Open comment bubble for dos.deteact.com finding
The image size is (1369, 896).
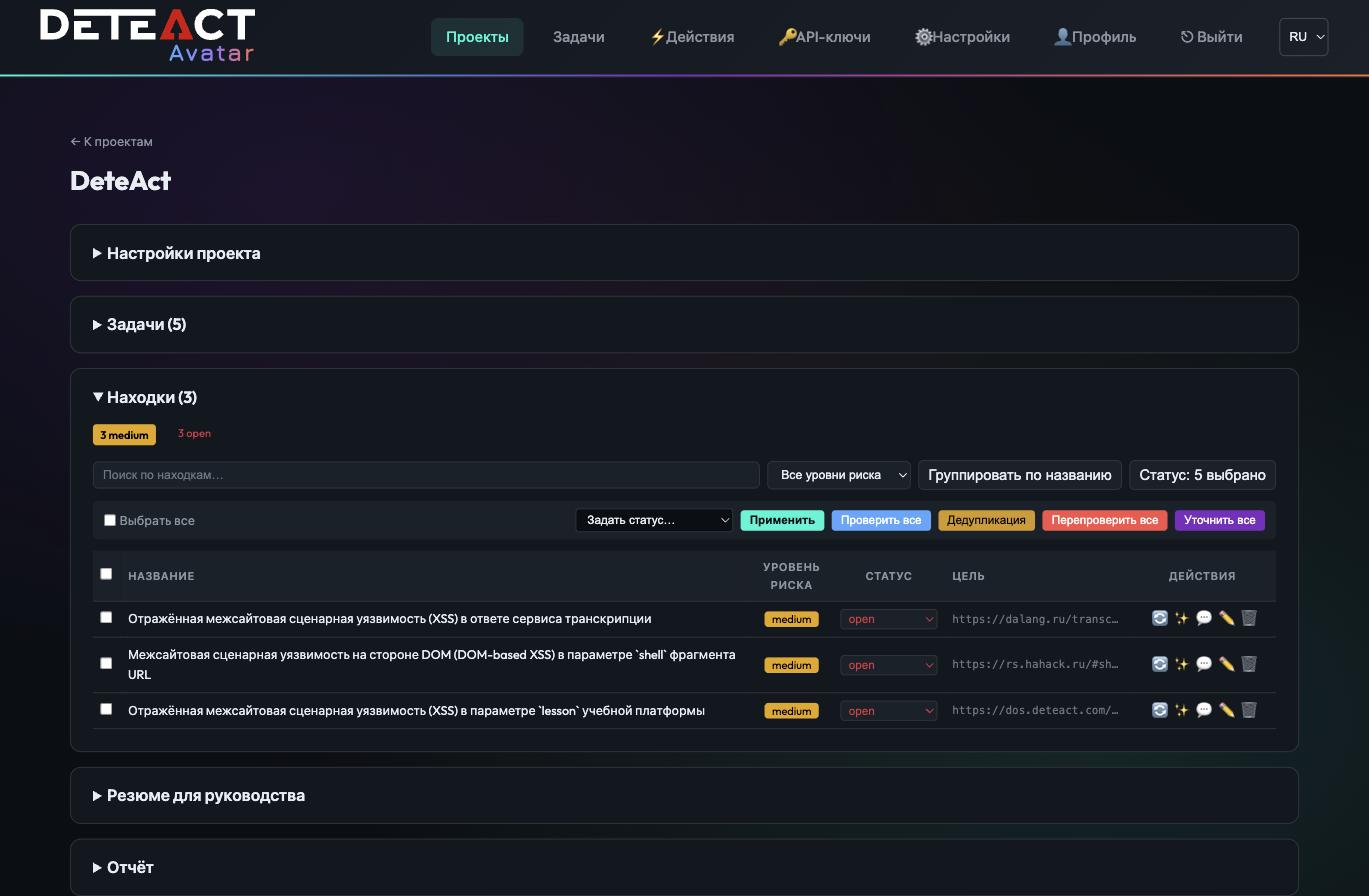point(1204,710)
